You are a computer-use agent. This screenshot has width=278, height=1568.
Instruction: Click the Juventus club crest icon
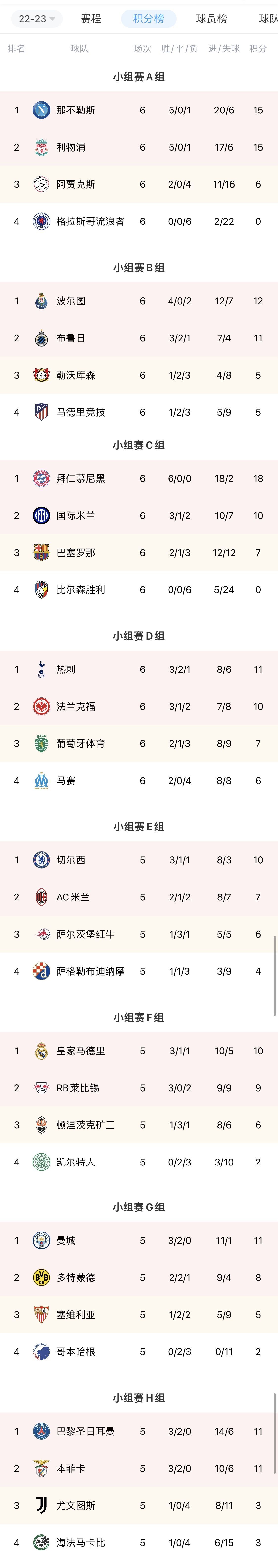(41, 1505)
